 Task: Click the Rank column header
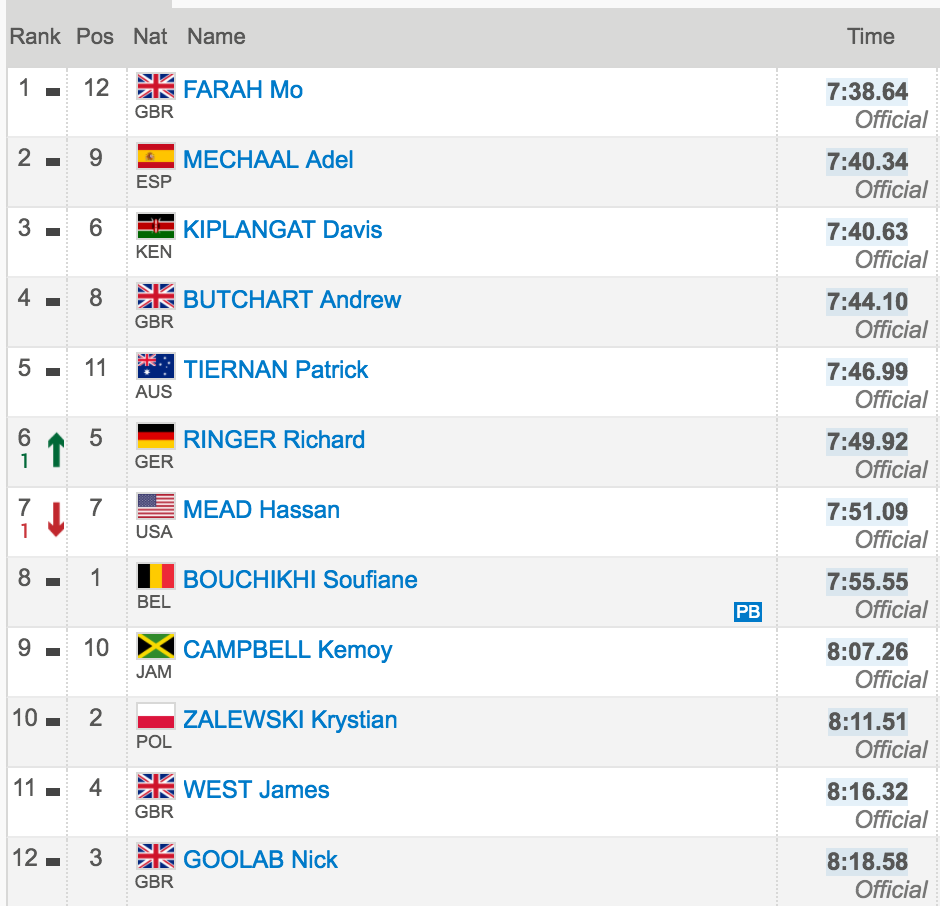click(35, 37)
